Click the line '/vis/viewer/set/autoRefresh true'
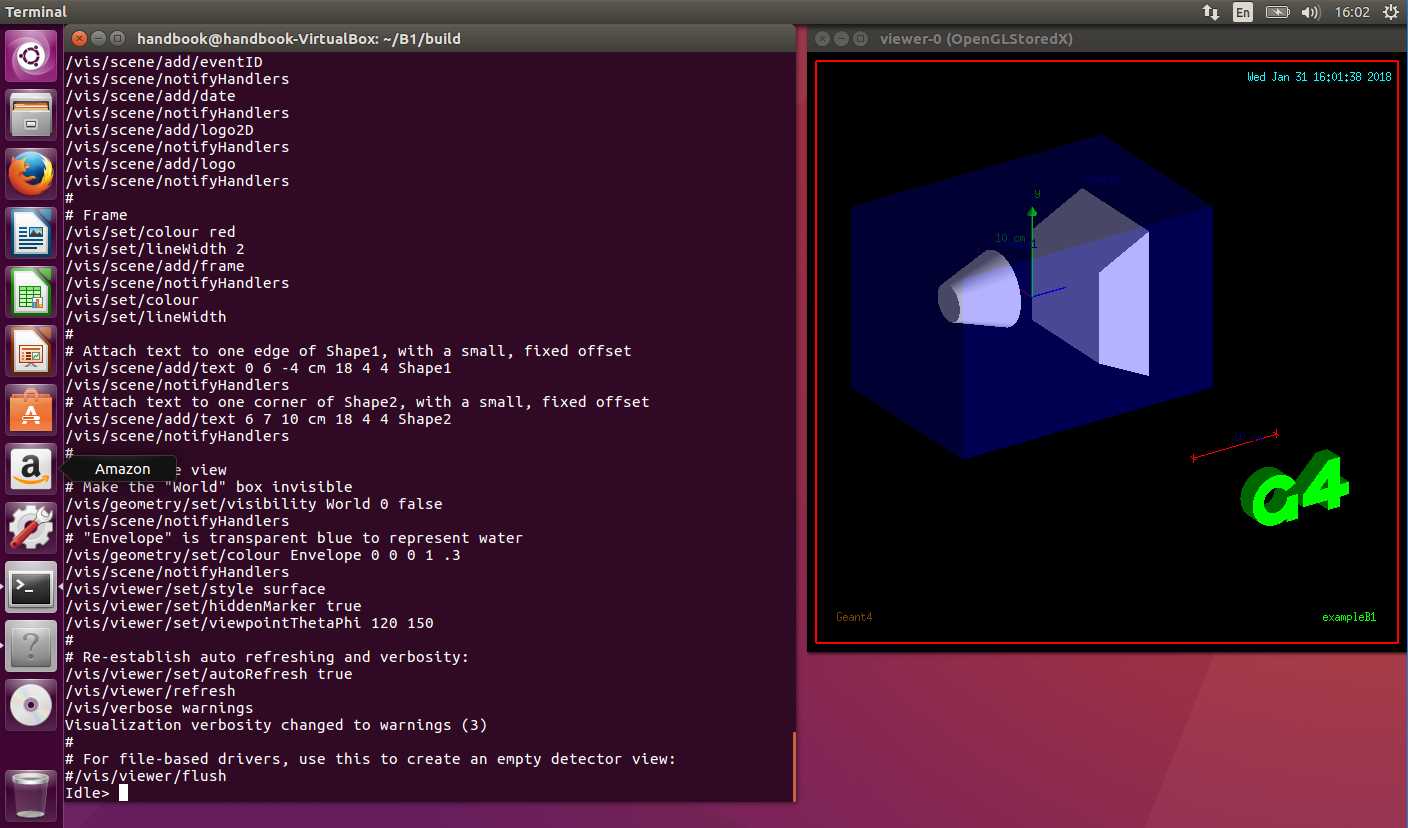1408x828 pixels. click(209, 674)
